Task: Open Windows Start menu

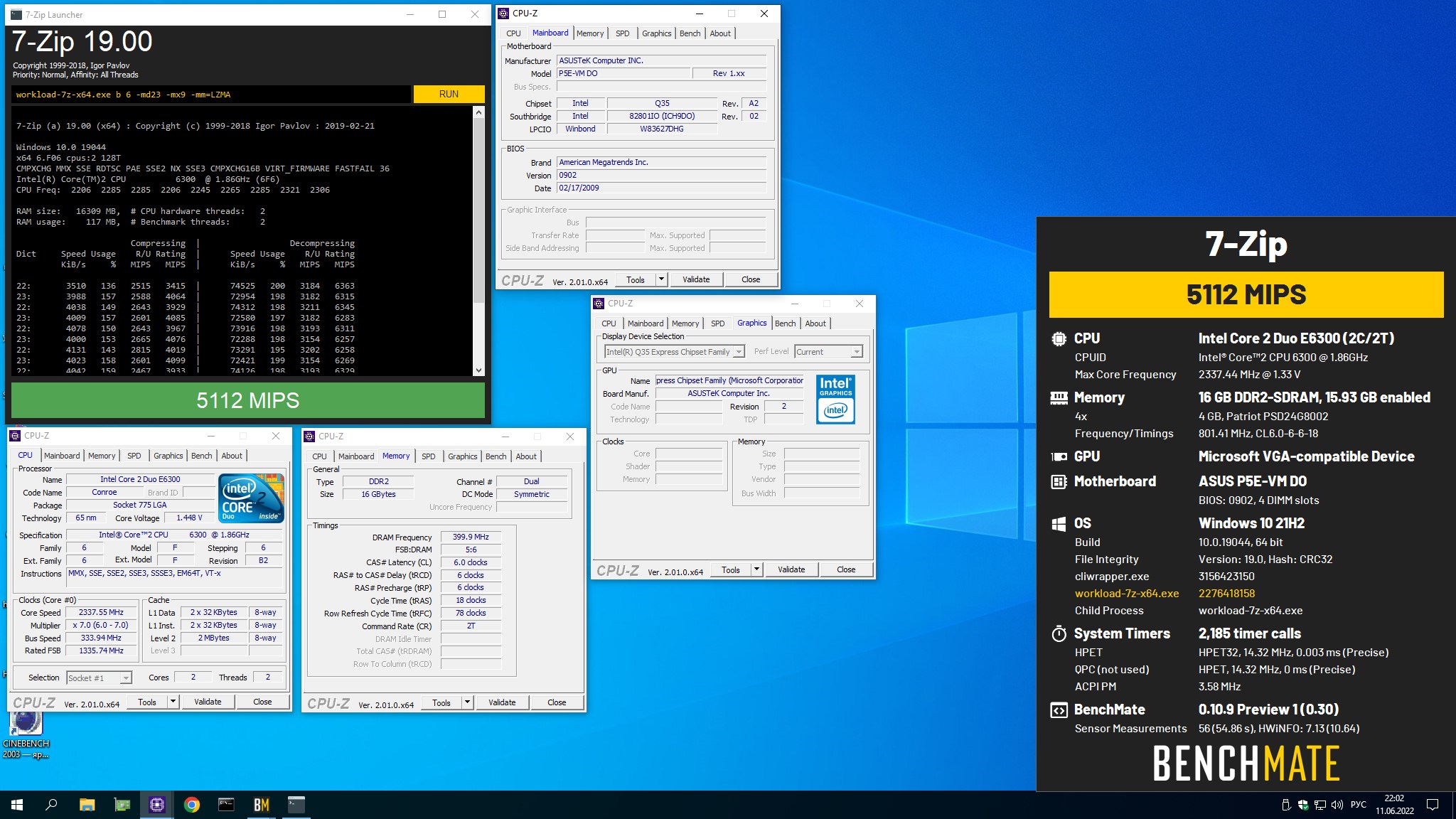Action: point(17,805)
